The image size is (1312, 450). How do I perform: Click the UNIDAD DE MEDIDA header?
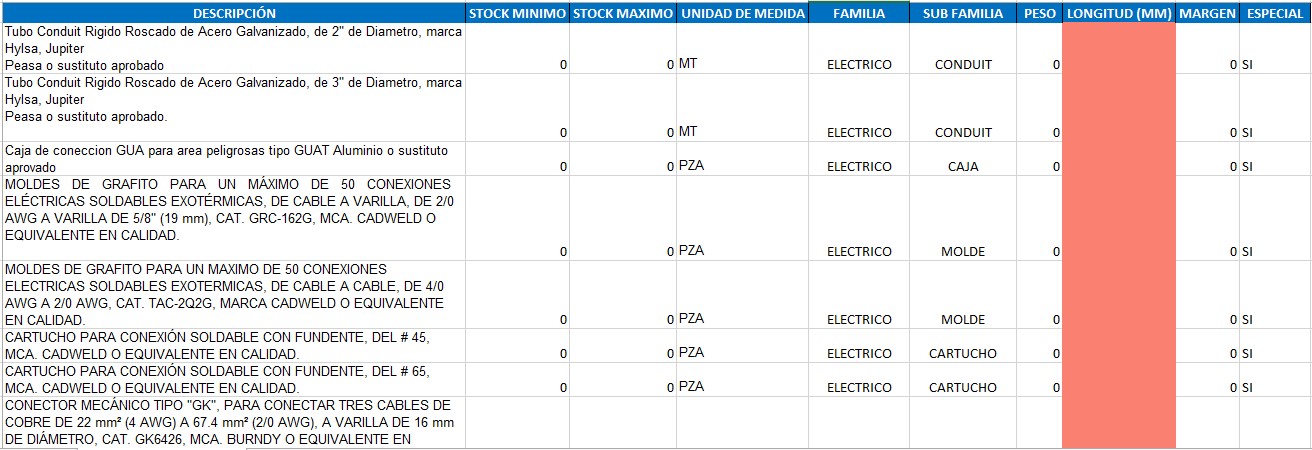pyautogui.click(x=742, y=13)
